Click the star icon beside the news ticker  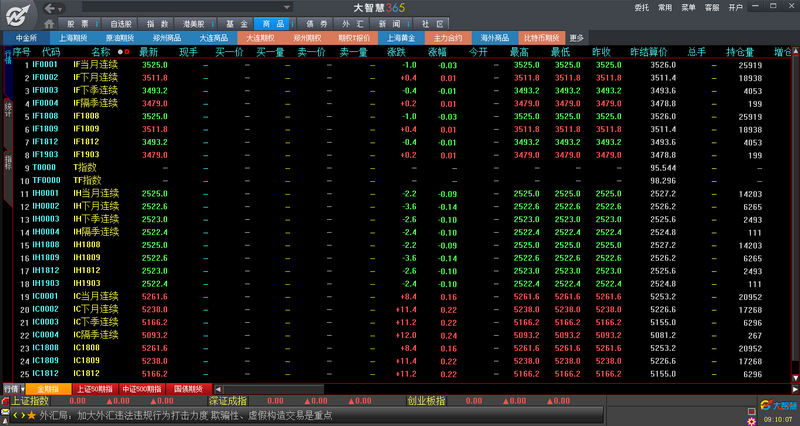tap(32, 415)
